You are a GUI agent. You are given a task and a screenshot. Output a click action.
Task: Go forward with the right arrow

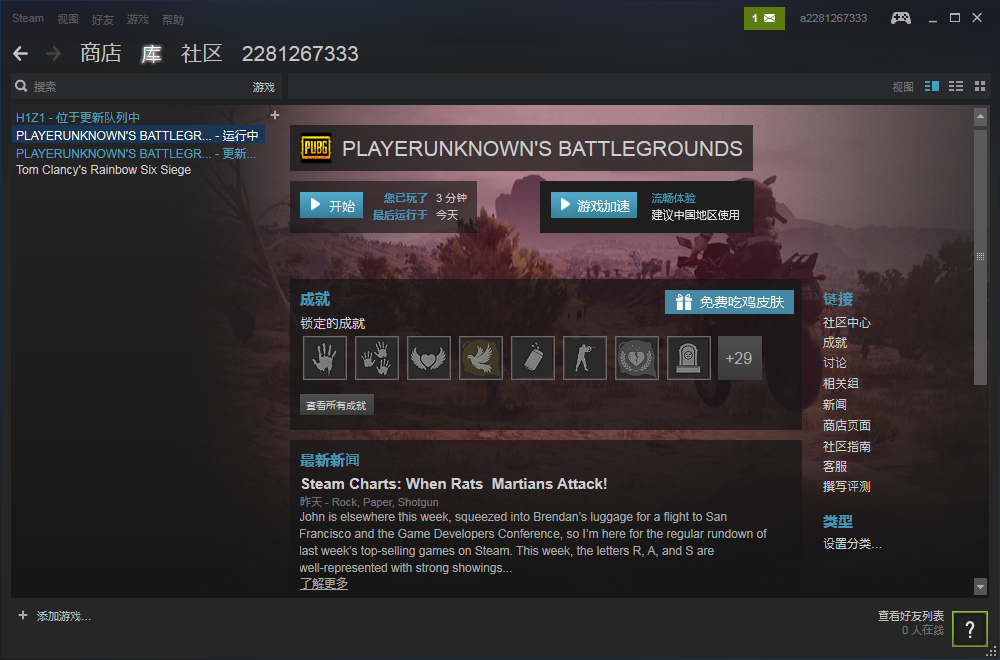(54, 54)
